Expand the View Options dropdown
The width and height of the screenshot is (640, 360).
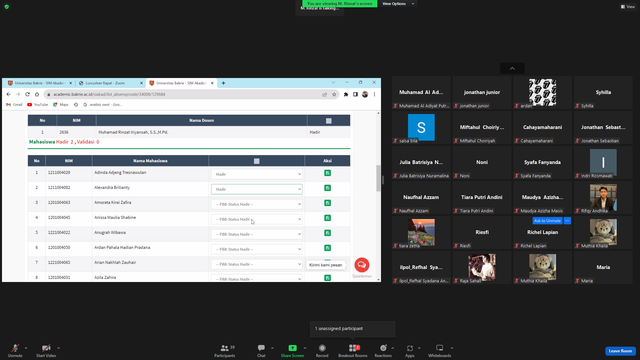[x=398, y=4]
